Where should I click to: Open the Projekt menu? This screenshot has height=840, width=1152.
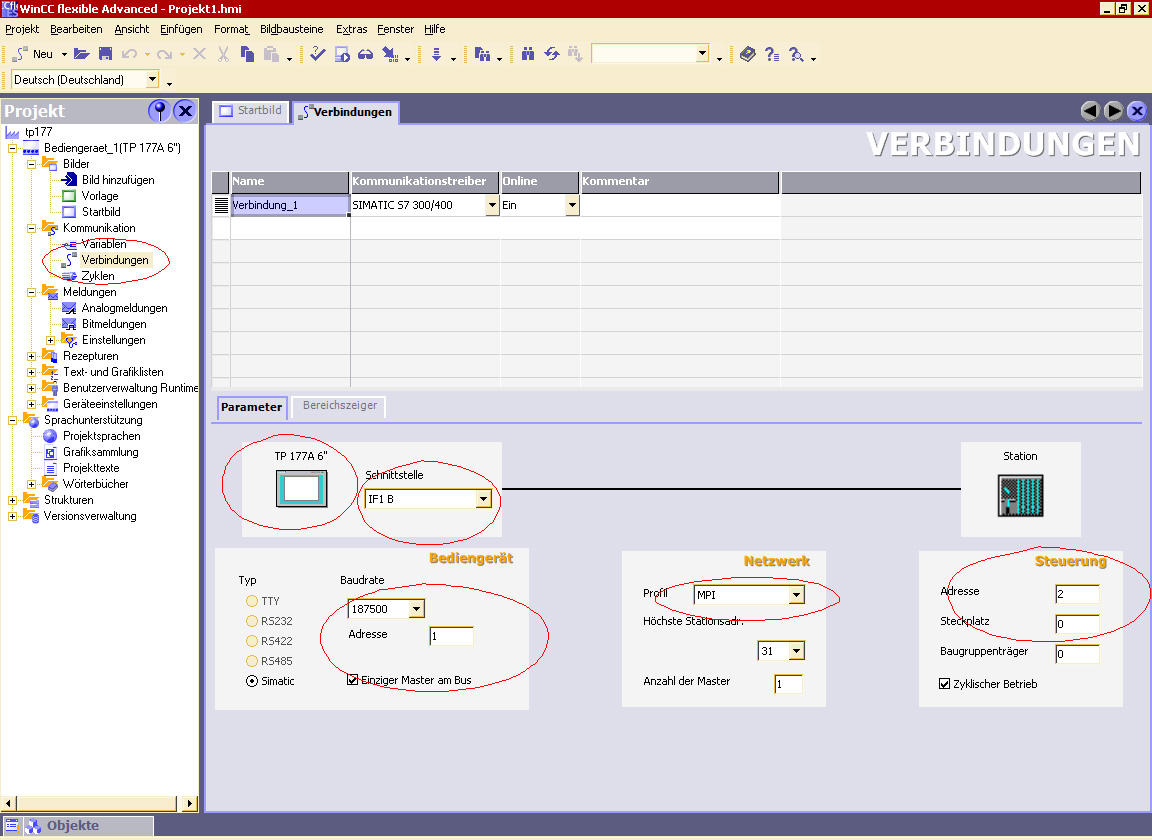[22, 29]
